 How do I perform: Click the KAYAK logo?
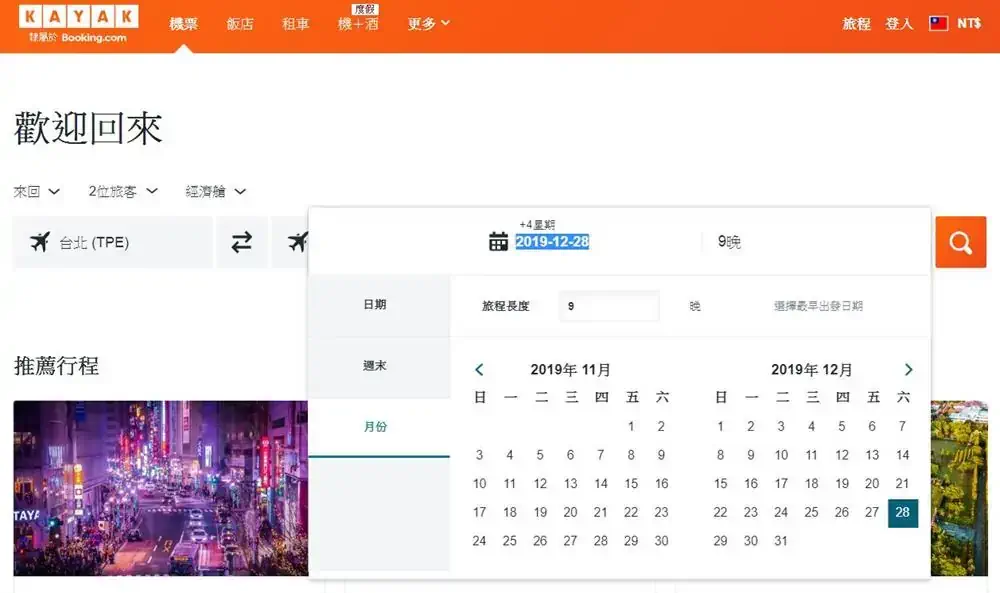point(78,17)
